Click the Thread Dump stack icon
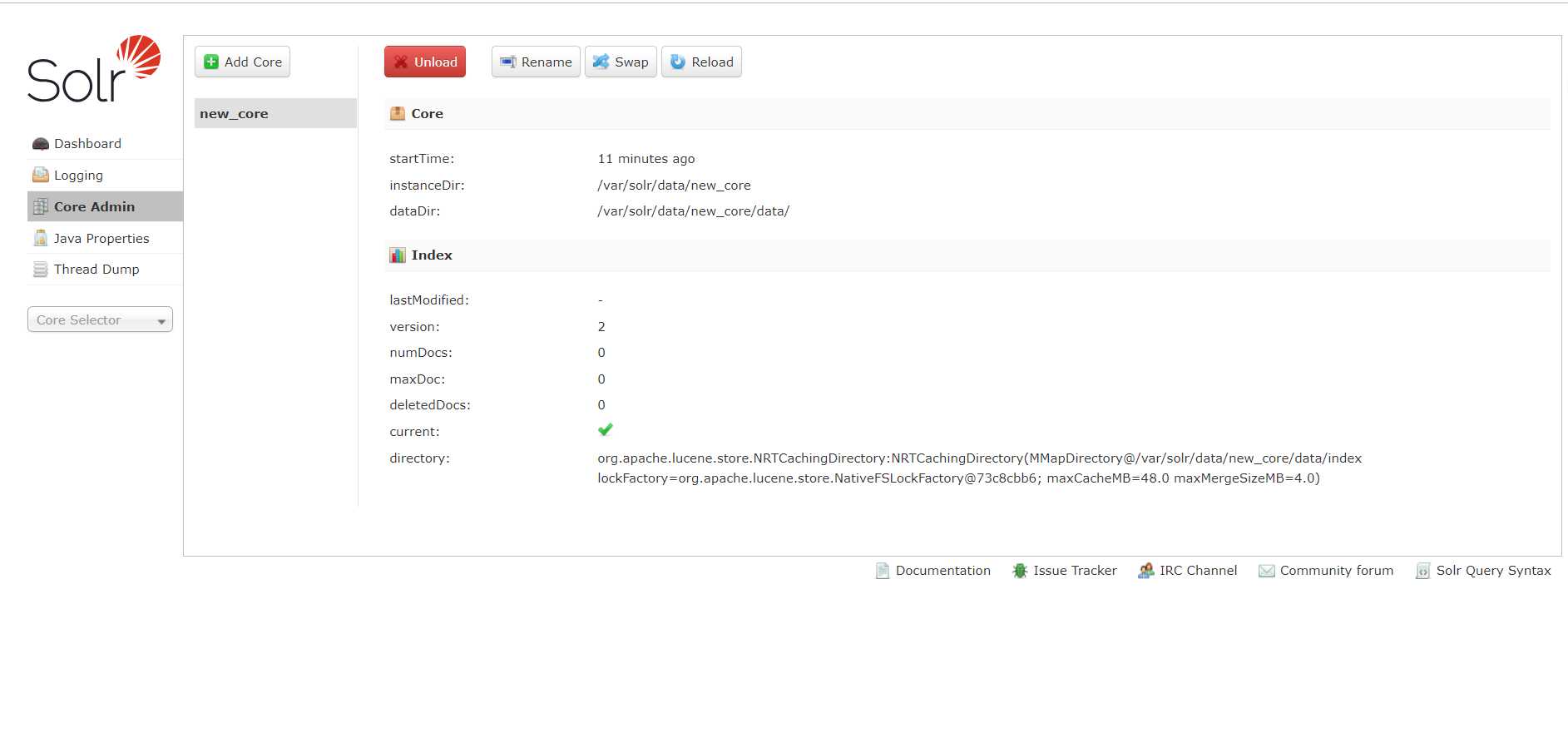Viewport: 1568px width, 733px height. [x=40, y=270]
